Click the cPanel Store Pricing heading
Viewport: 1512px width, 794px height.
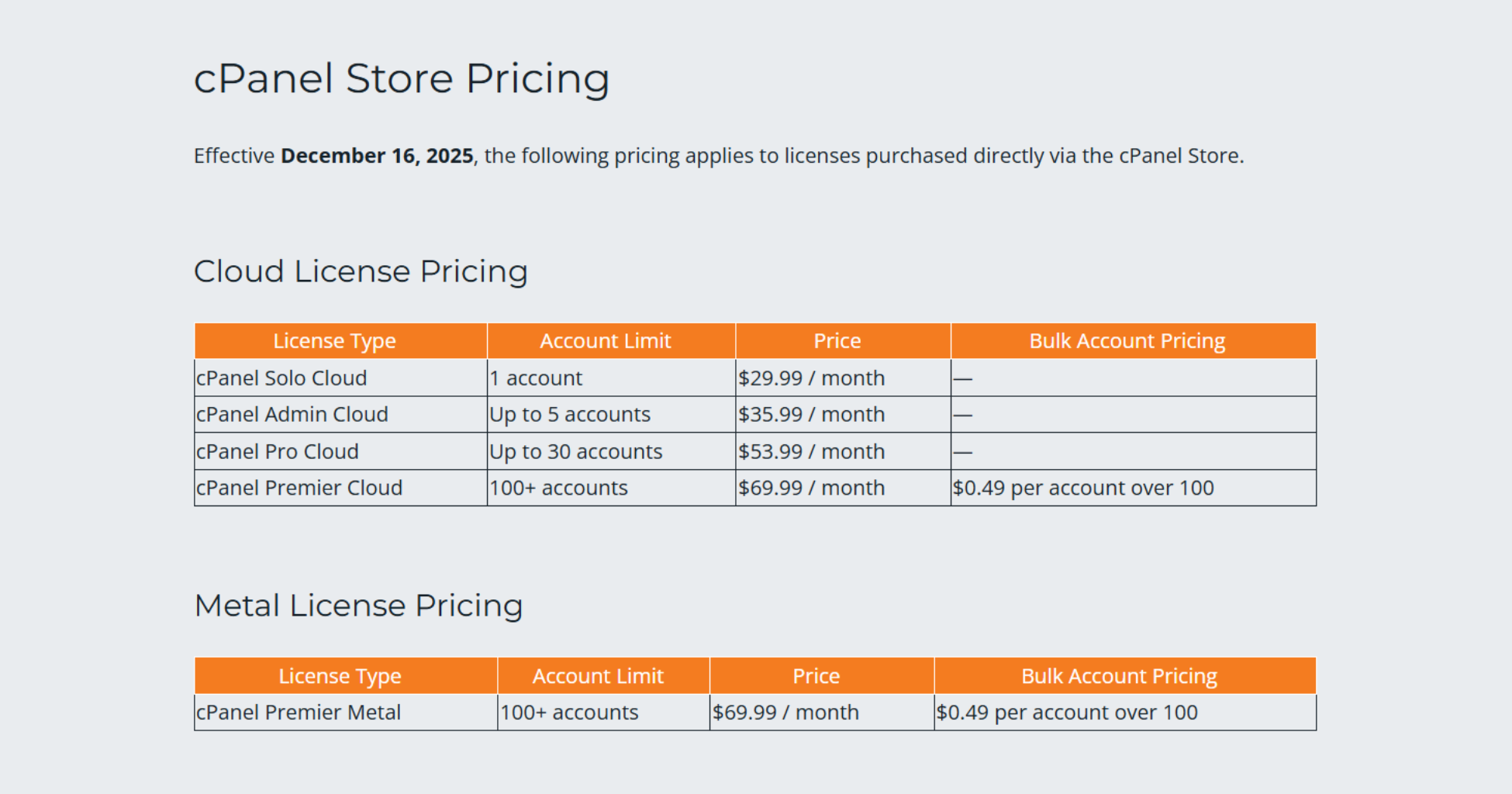(x=401, y=79)
